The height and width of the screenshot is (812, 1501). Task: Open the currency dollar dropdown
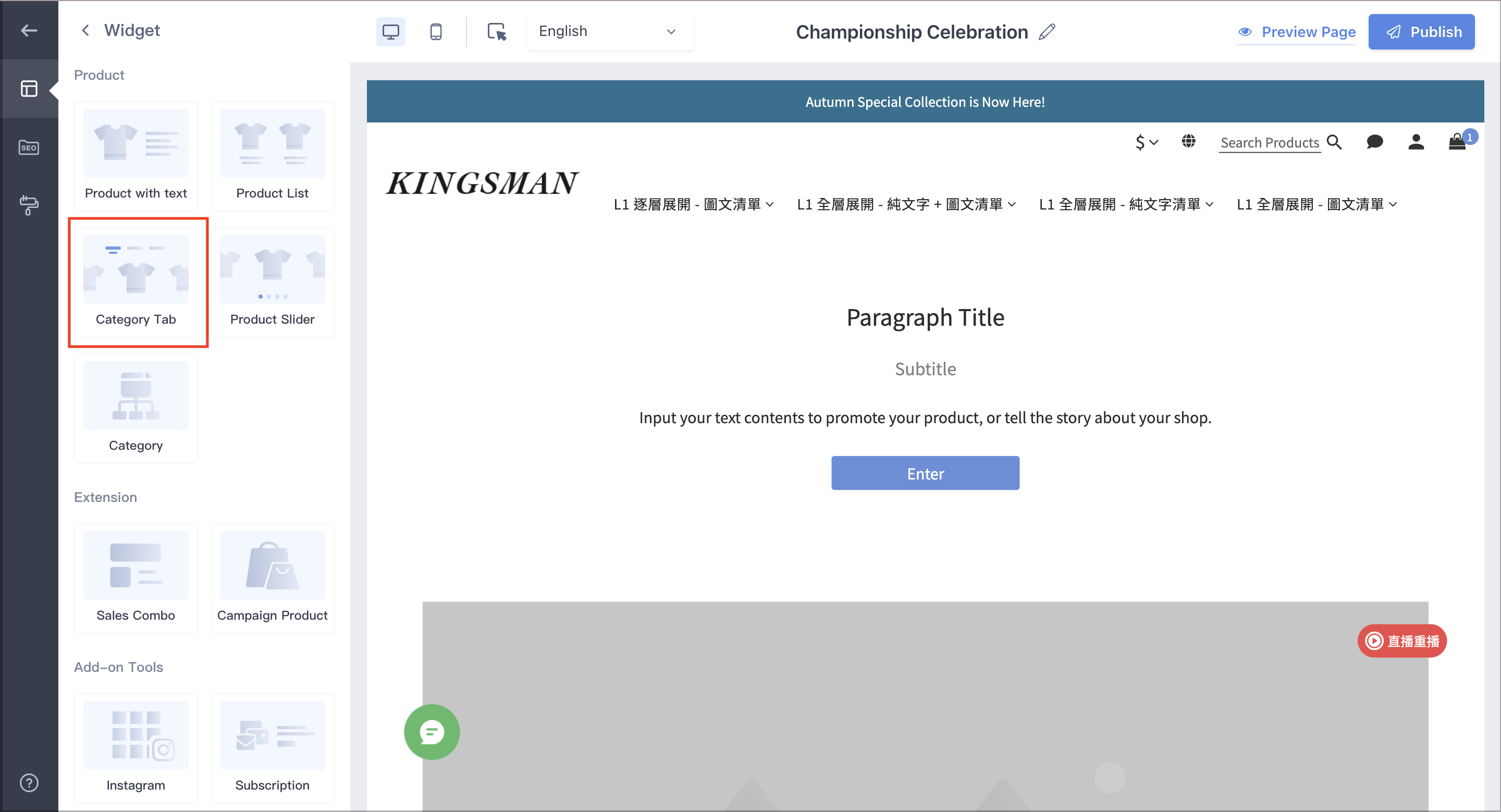(x=1146, y=142)
